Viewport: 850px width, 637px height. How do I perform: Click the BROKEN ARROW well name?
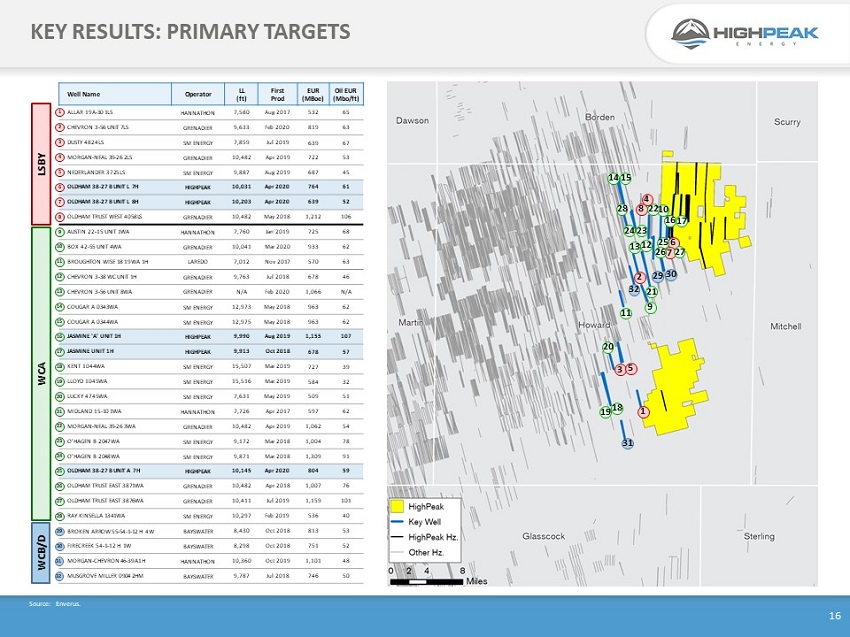(110, 531)
